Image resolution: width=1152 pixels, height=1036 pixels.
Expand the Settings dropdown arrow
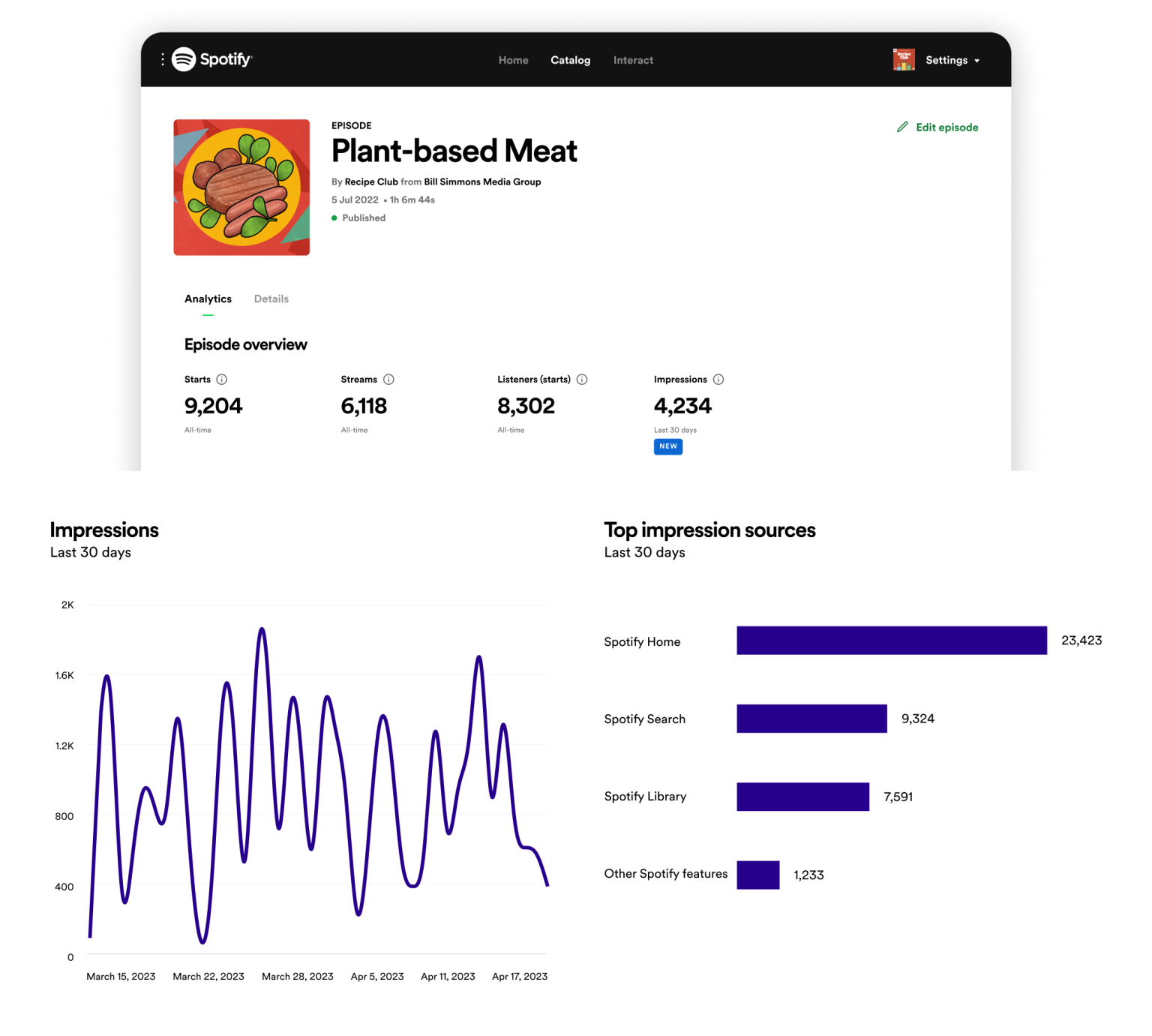tap(976, 61)
